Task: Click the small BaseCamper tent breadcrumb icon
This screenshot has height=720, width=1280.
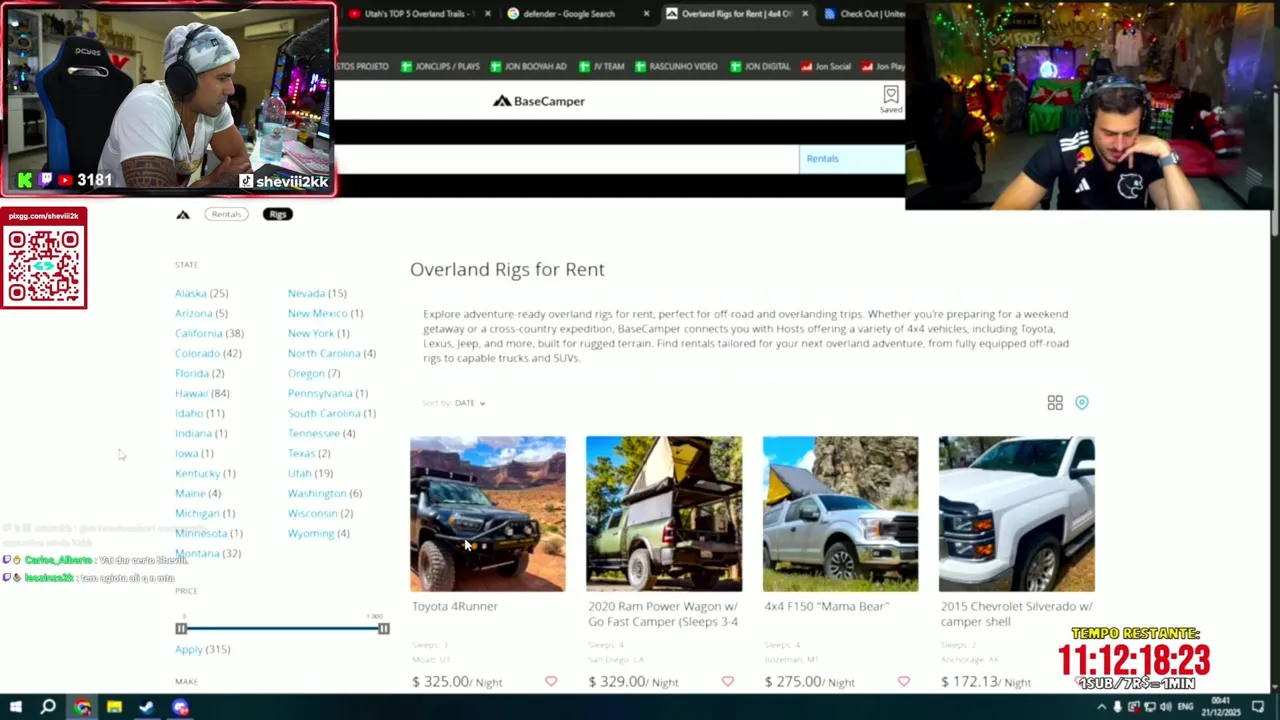Action: click(x=183, y=214)
